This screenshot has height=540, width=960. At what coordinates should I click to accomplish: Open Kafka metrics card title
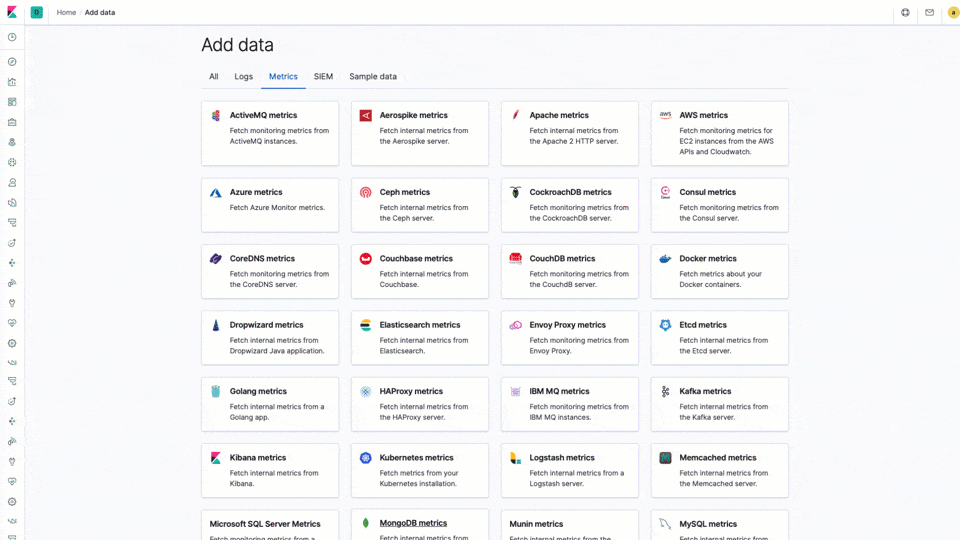[x=705, y=391]
